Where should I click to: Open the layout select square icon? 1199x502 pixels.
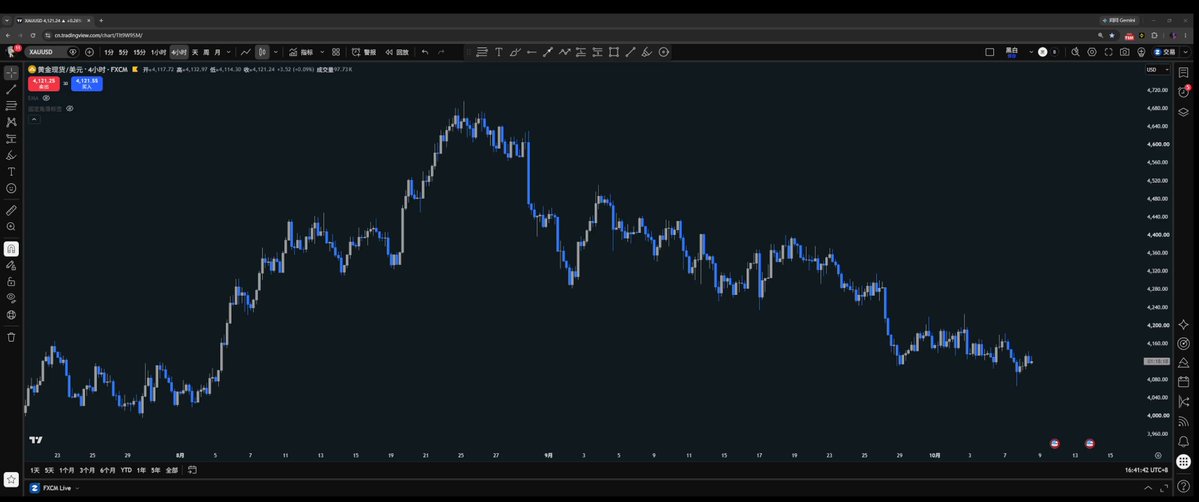pyautogui.click(x=989, y=52)
